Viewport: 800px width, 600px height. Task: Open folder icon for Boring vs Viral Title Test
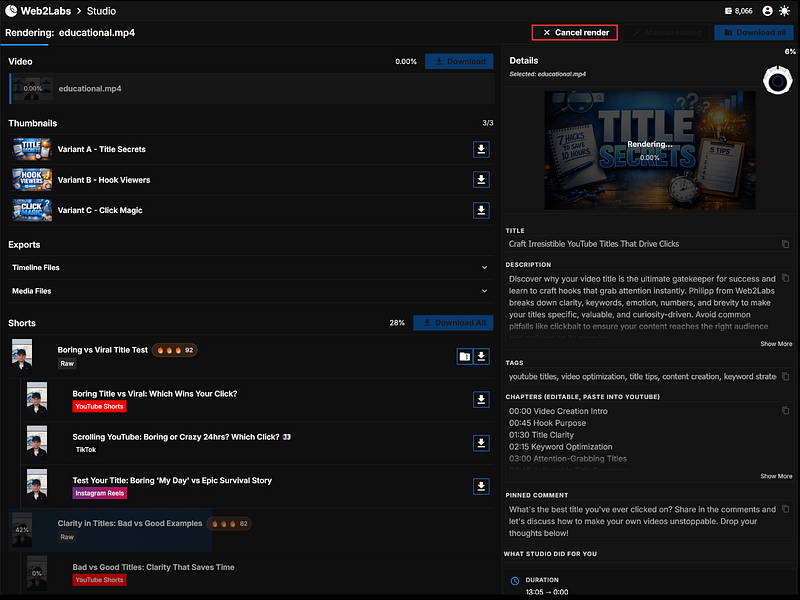(x=464, y=356)
